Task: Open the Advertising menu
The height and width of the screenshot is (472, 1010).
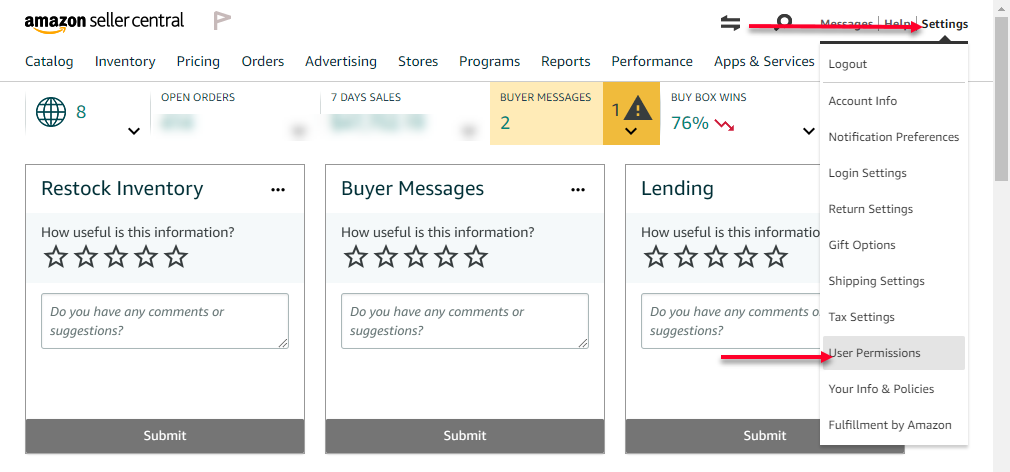Action: pyautogui.click(x=341, y=61)
